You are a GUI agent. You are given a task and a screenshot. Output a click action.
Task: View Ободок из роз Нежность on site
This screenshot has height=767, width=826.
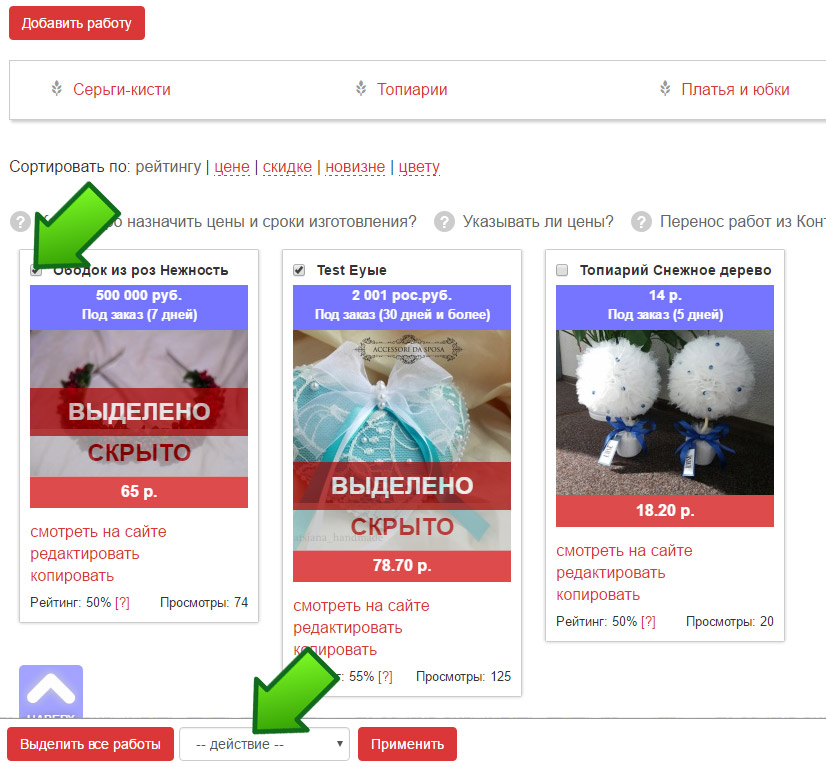[99, 532]
